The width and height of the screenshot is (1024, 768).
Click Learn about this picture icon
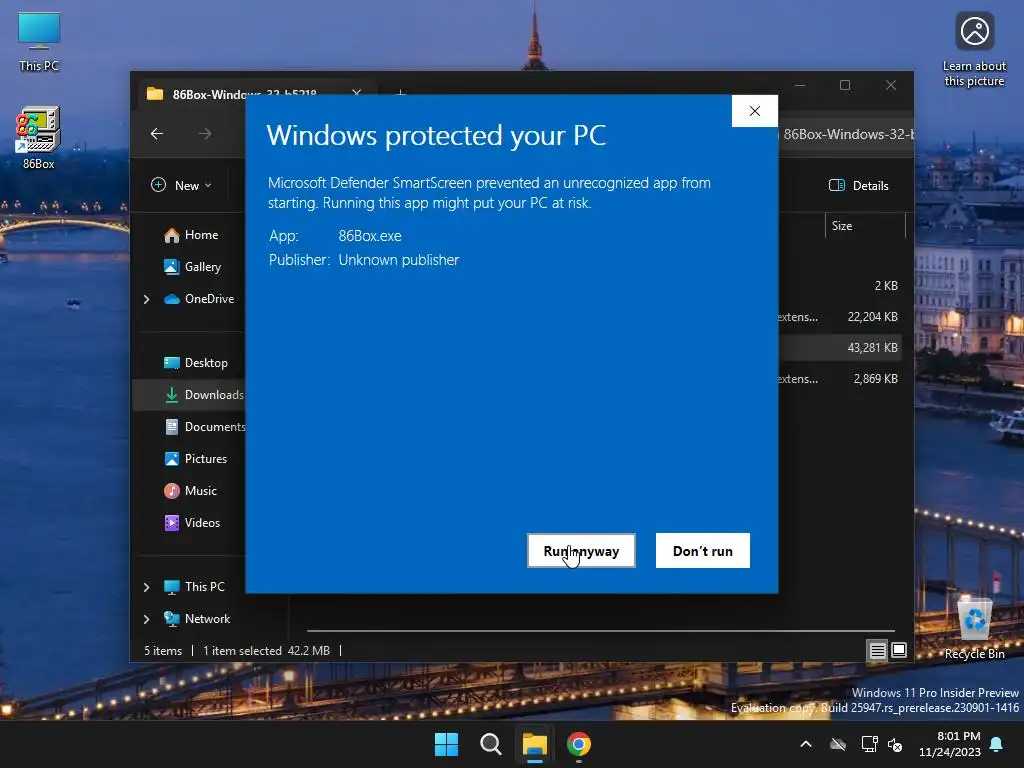pyautogui.click(x=974, y=49)
